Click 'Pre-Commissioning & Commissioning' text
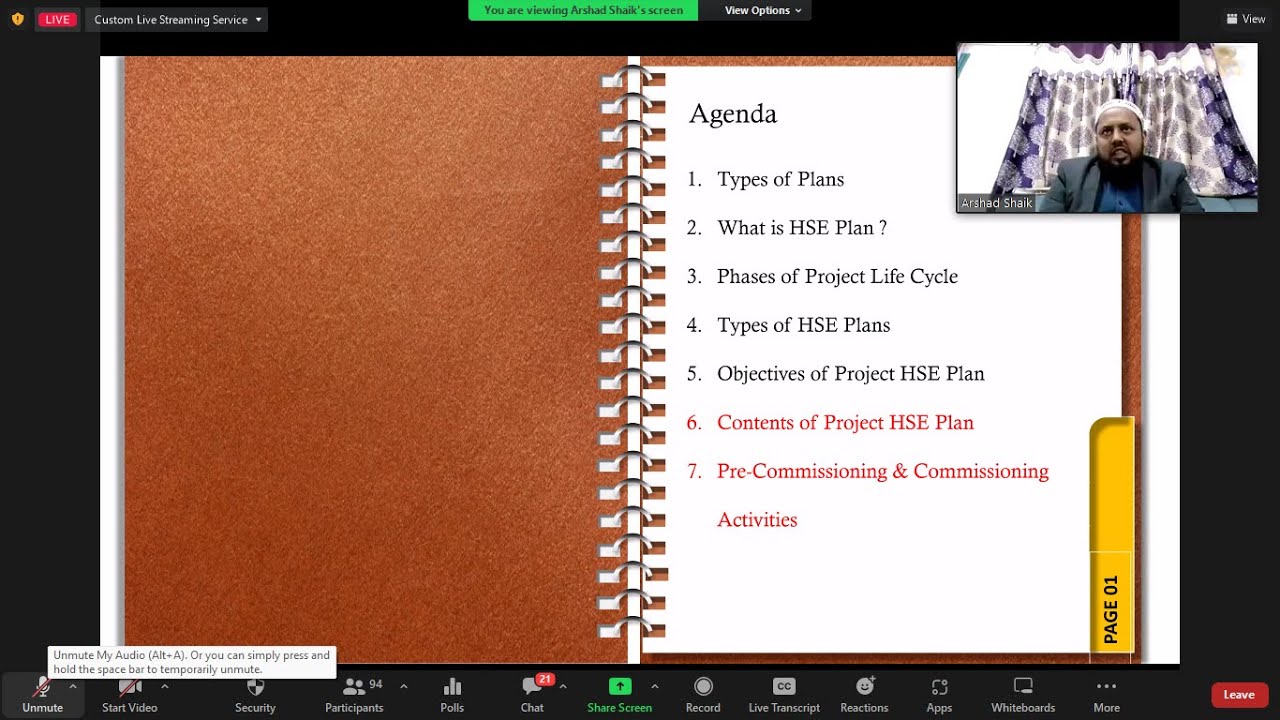 [883, 471]
